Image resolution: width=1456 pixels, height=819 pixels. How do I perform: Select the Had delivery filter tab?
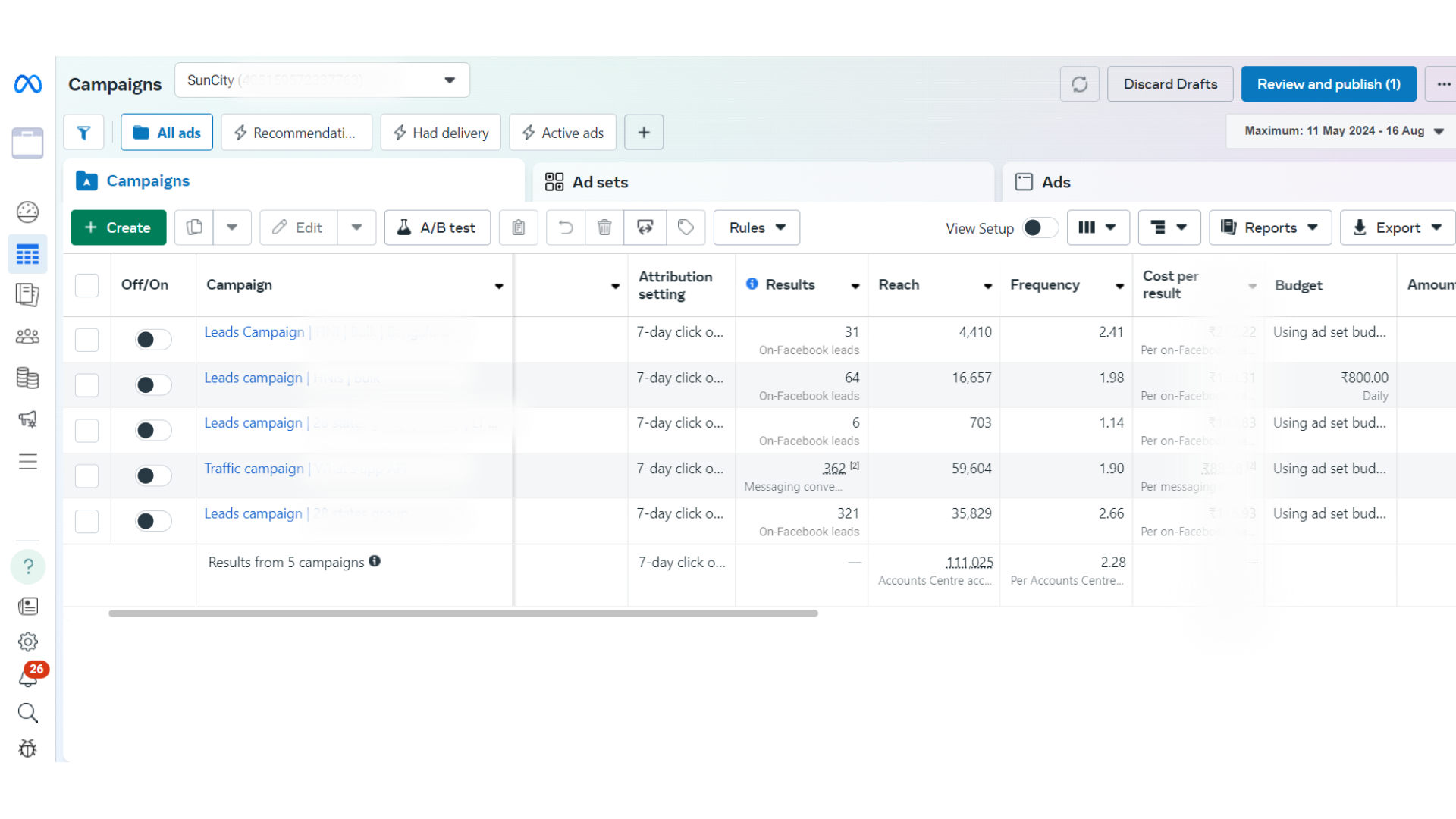[441, 133]
